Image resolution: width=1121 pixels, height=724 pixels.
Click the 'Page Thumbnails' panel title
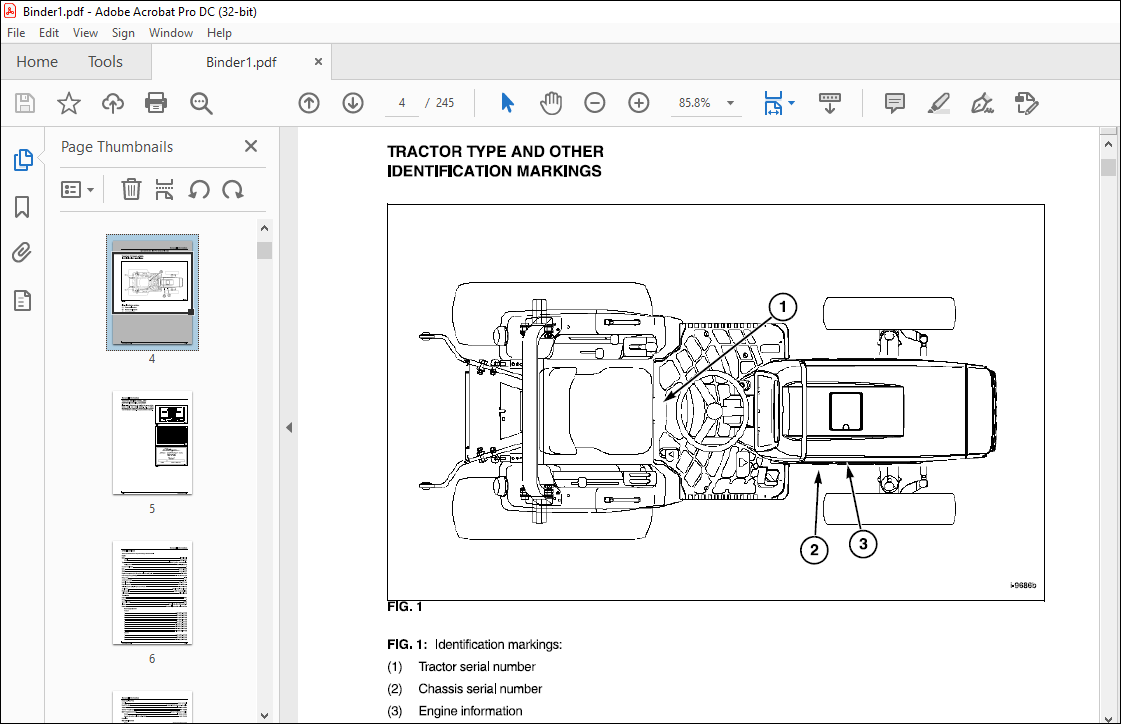click(117, 147)
